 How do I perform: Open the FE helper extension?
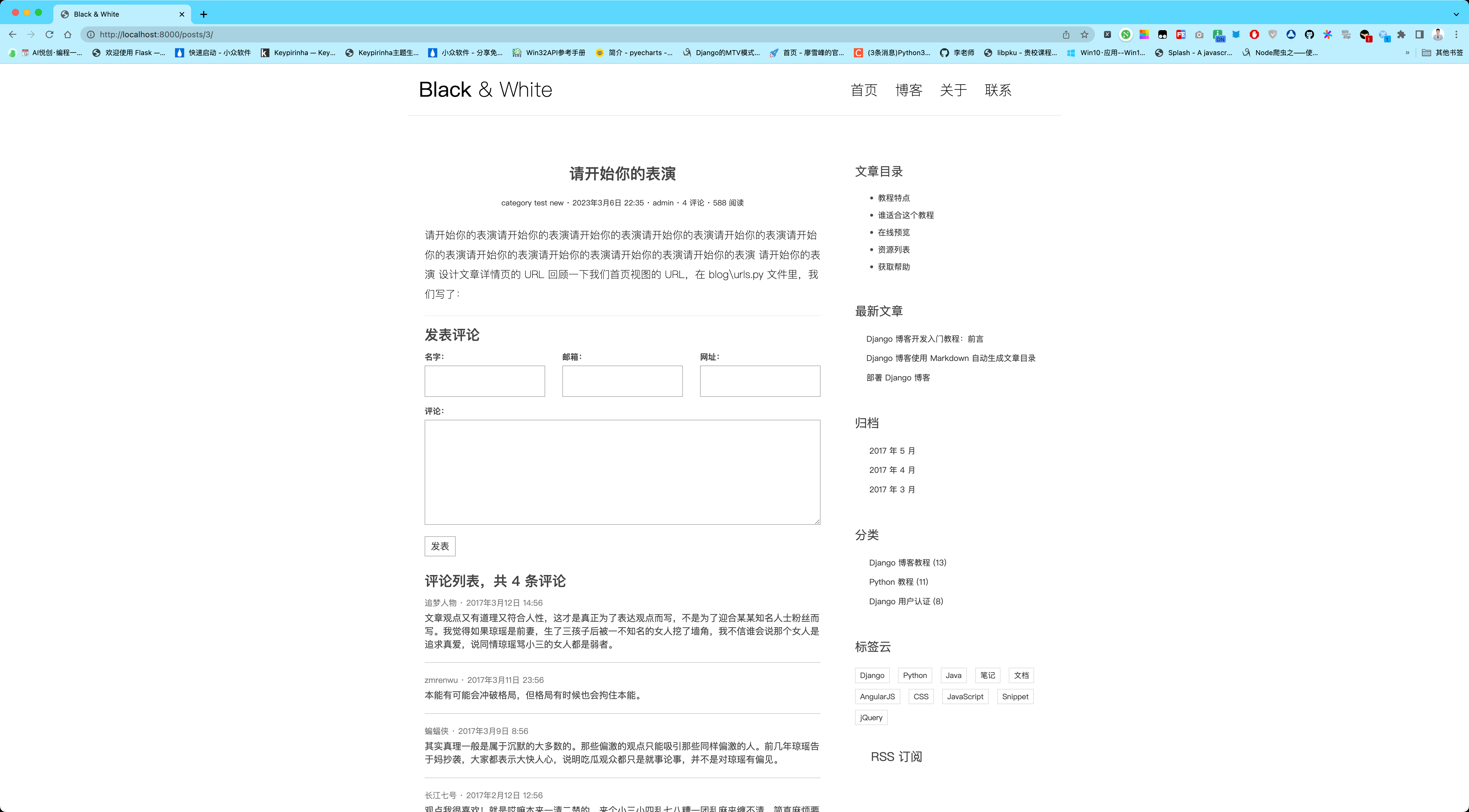pyautogui.click(x=1180, y=35)
